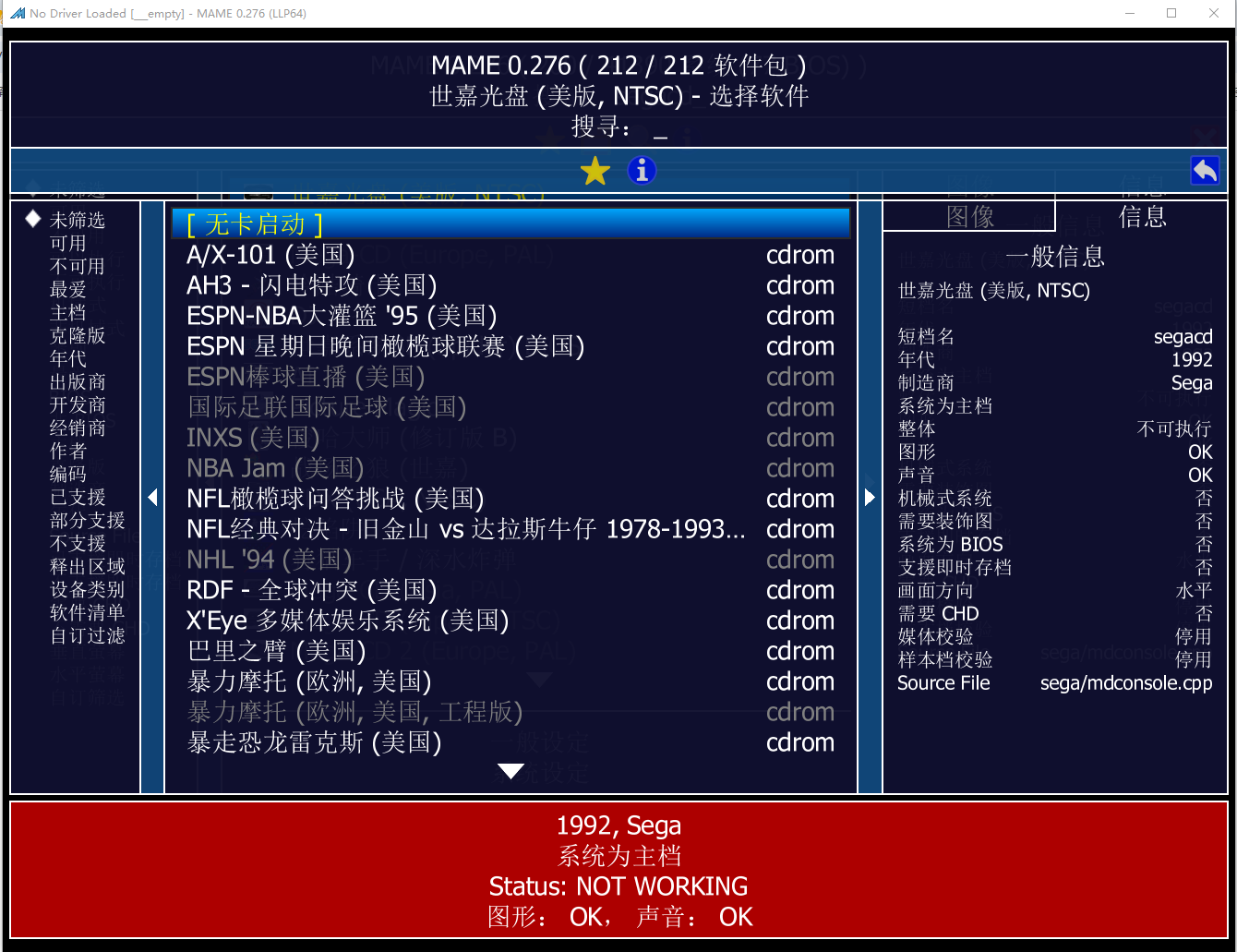
Task: Collapse the right info panel arrow
Action: point(870,498)
